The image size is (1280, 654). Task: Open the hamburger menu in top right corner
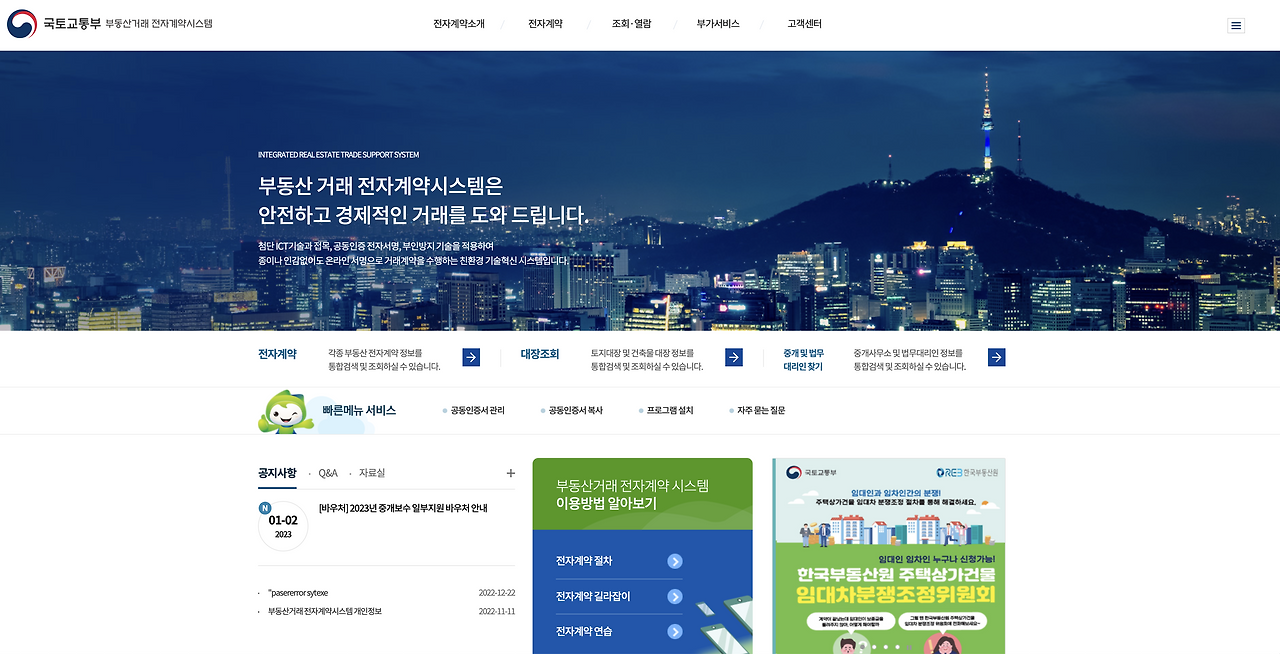pos(1237,23)
